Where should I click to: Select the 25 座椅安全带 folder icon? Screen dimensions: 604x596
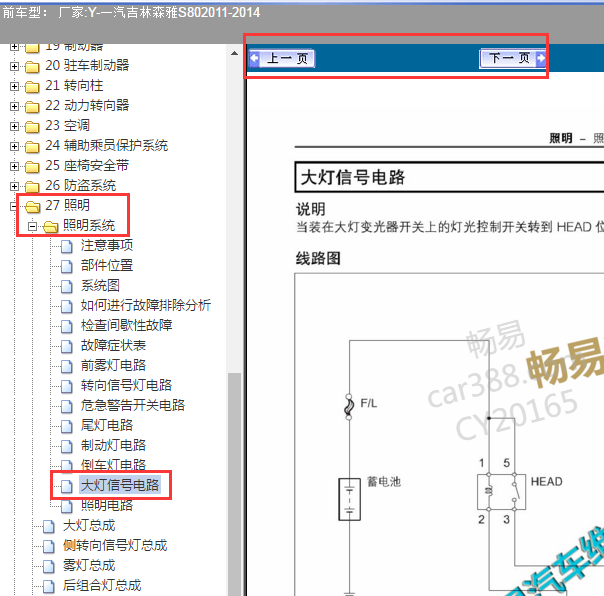(32, 167)
